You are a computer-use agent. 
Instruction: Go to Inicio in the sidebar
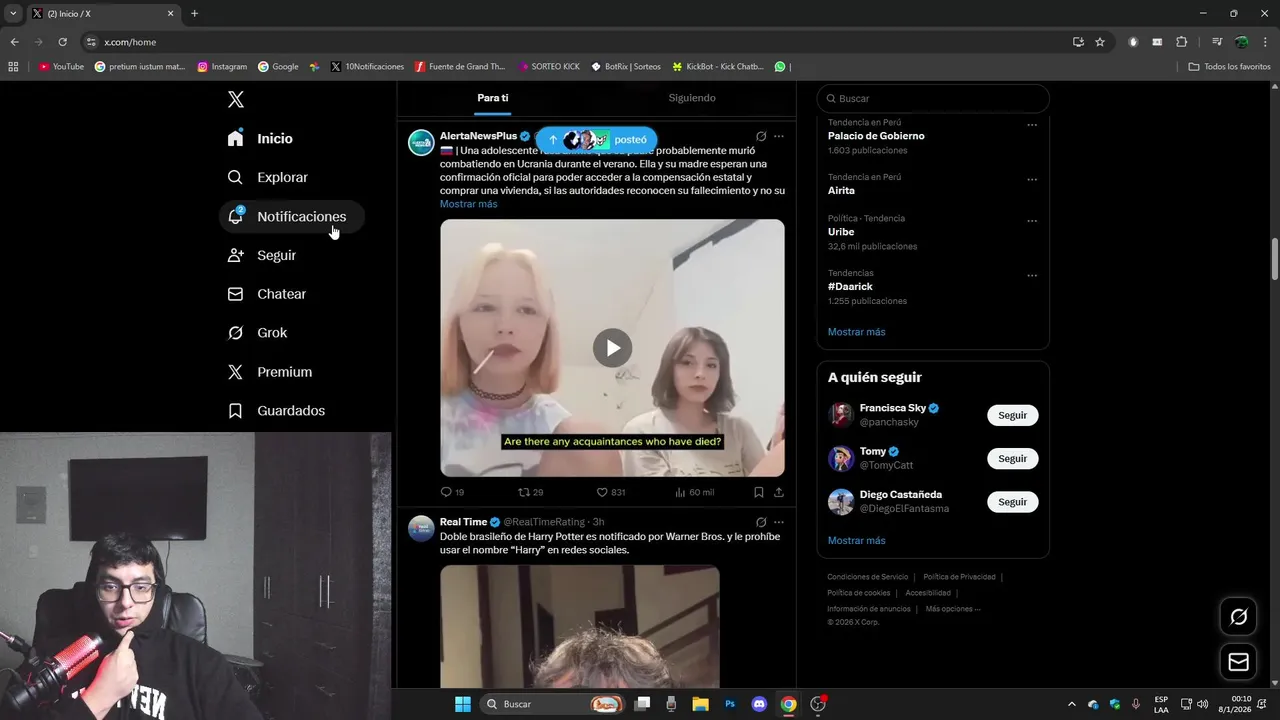pyautogui.click(x=261, y=138)
